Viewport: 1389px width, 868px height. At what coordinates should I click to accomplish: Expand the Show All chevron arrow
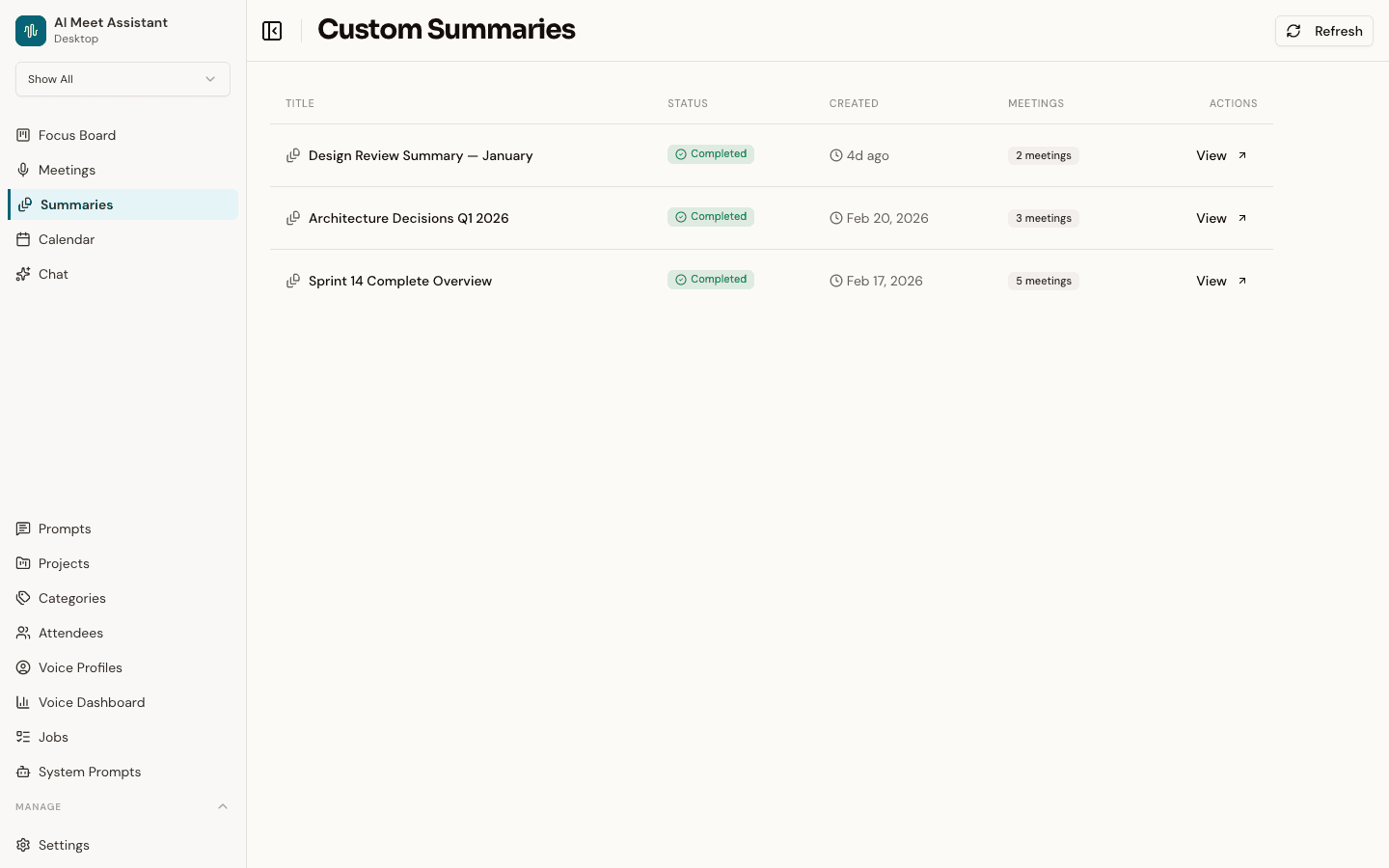click(210, 79)
